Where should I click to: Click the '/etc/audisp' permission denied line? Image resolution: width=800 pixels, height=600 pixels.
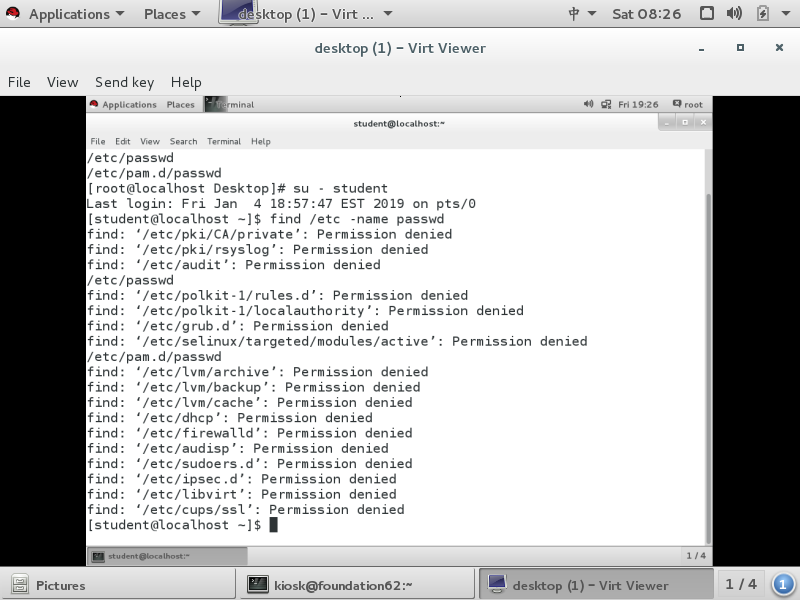238,448
